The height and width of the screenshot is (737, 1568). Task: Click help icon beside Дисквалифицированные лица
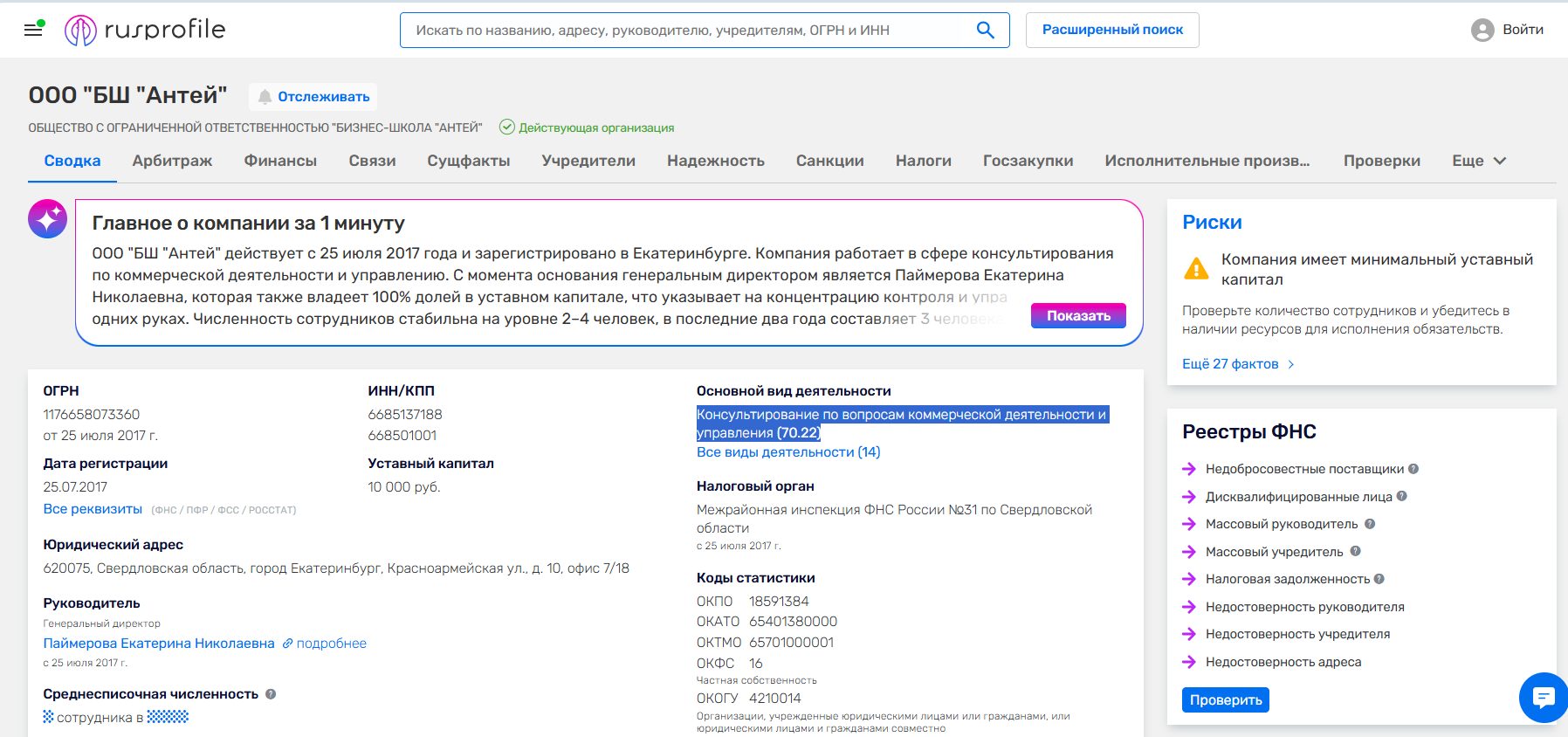(1402, 496)
